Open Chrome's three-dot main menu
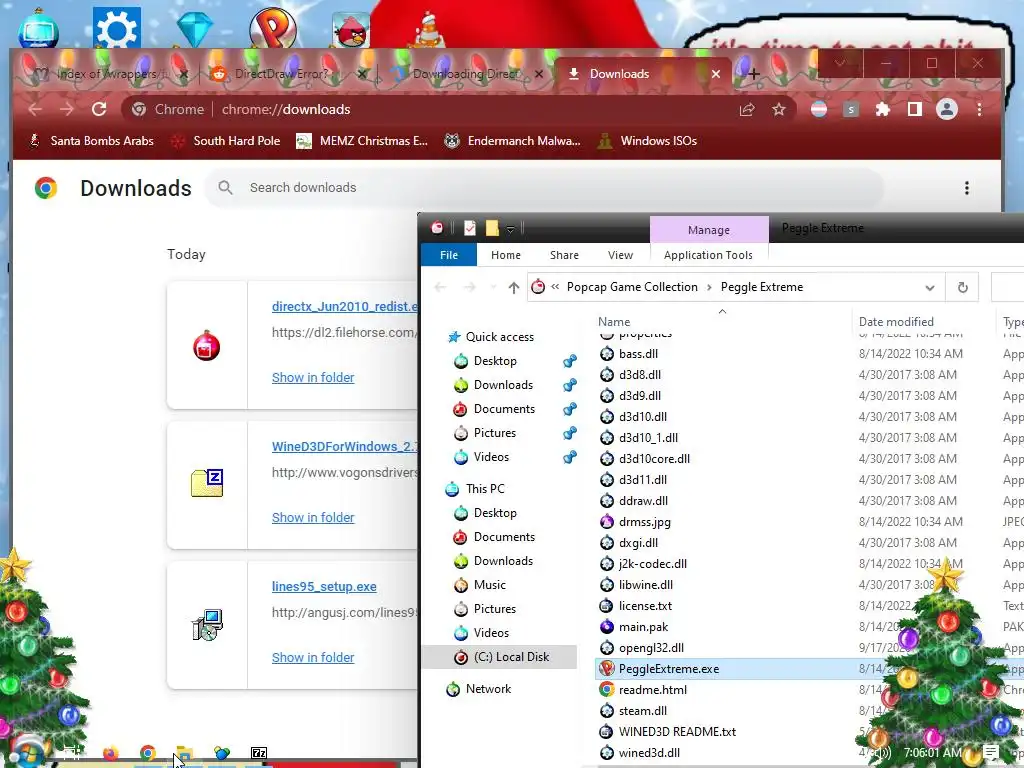1024x768 pixels. click(x=979, y=109)
